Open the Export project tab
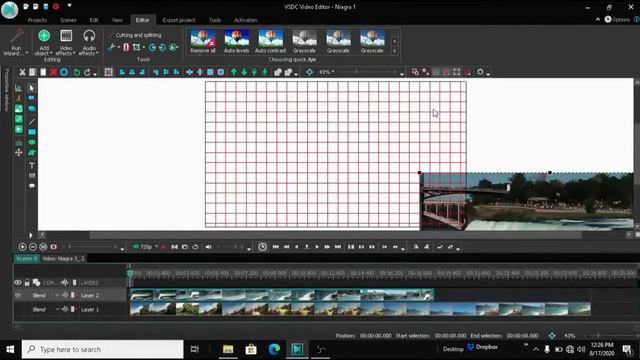Screen dimensions: 640x360 (x=179, y=20)
